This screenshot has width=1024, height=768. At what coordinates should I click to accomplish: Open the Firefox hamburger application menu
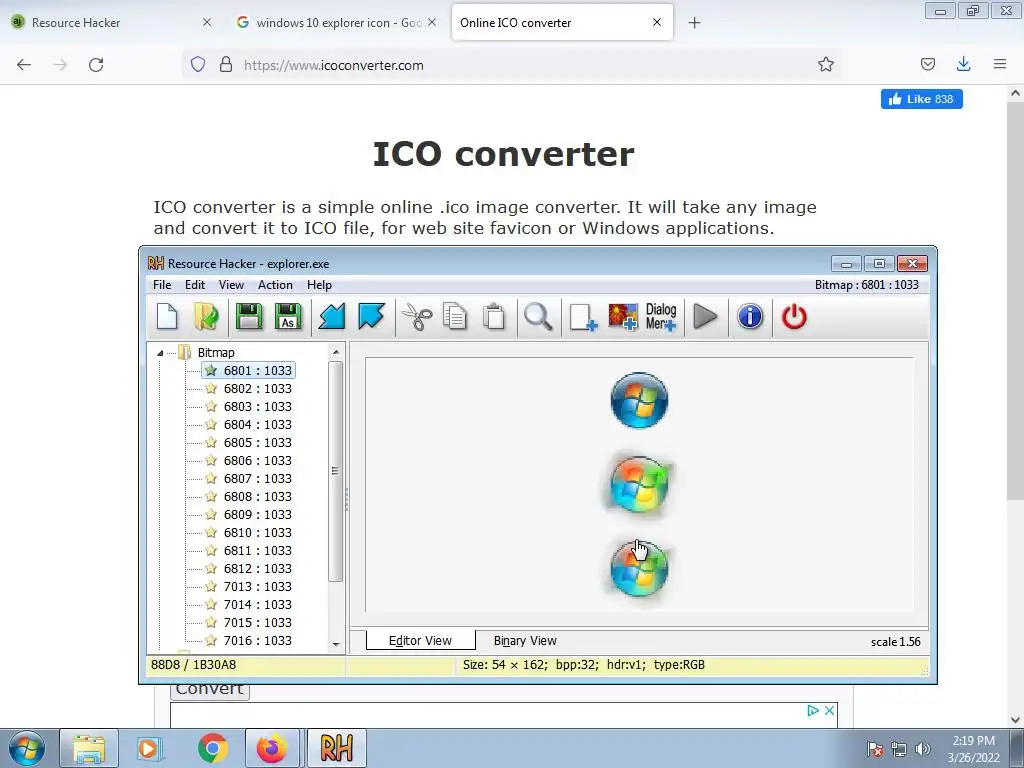(x=1000, y=64)
